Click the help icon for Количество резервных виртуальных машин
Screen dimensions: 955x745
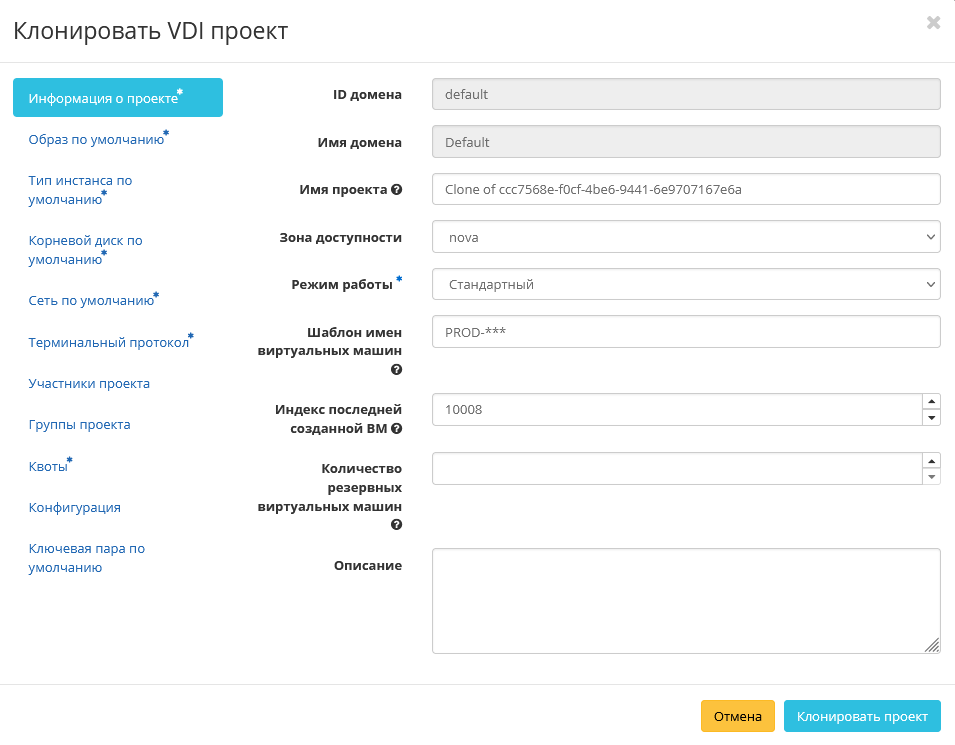click(396, 523)
